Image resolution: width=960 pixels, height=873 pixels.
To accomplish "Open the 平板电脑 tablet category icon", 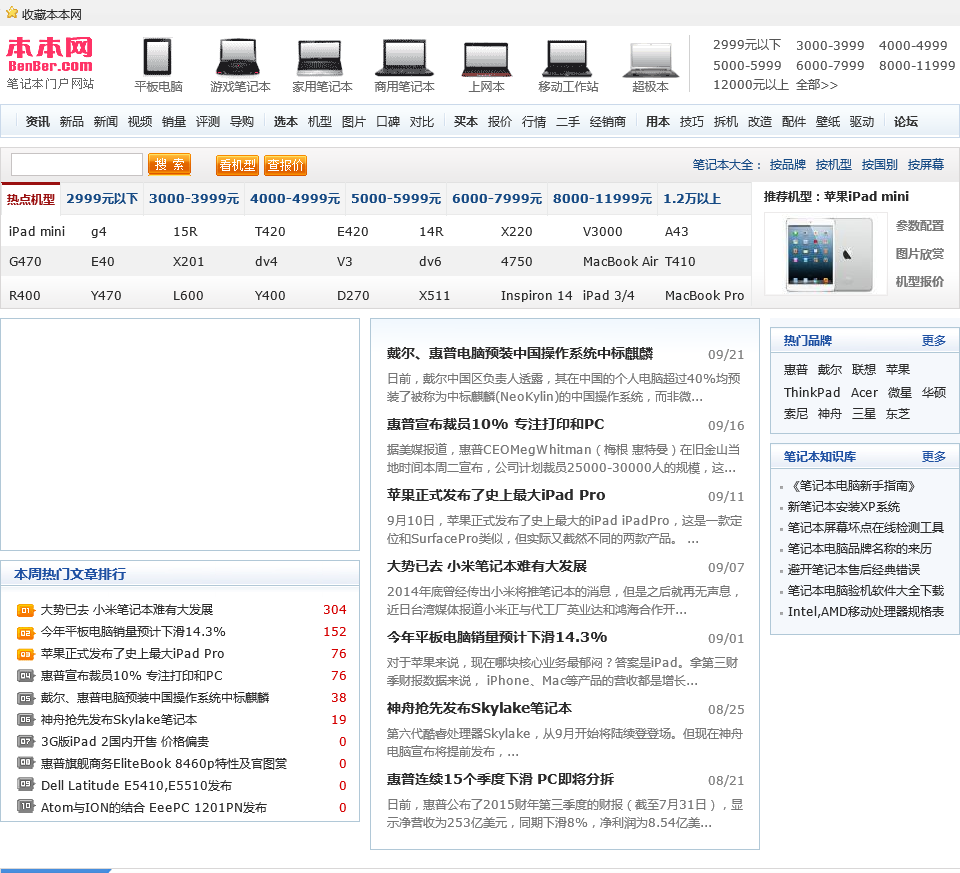I will point(158,57).
